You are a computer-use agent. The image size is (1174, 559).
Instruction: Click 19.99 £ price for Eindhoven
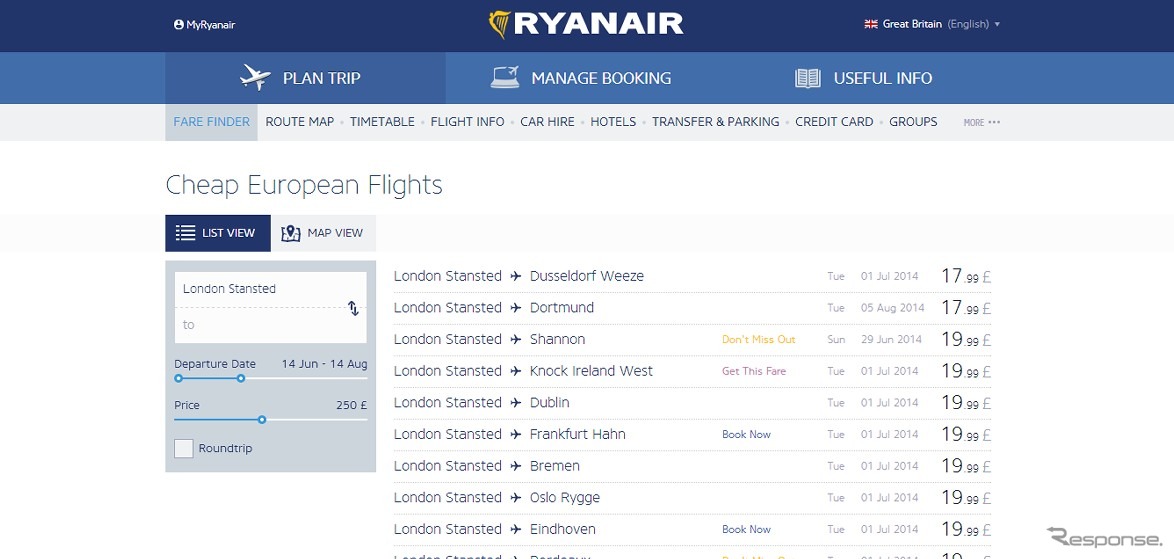pos(966,529)
